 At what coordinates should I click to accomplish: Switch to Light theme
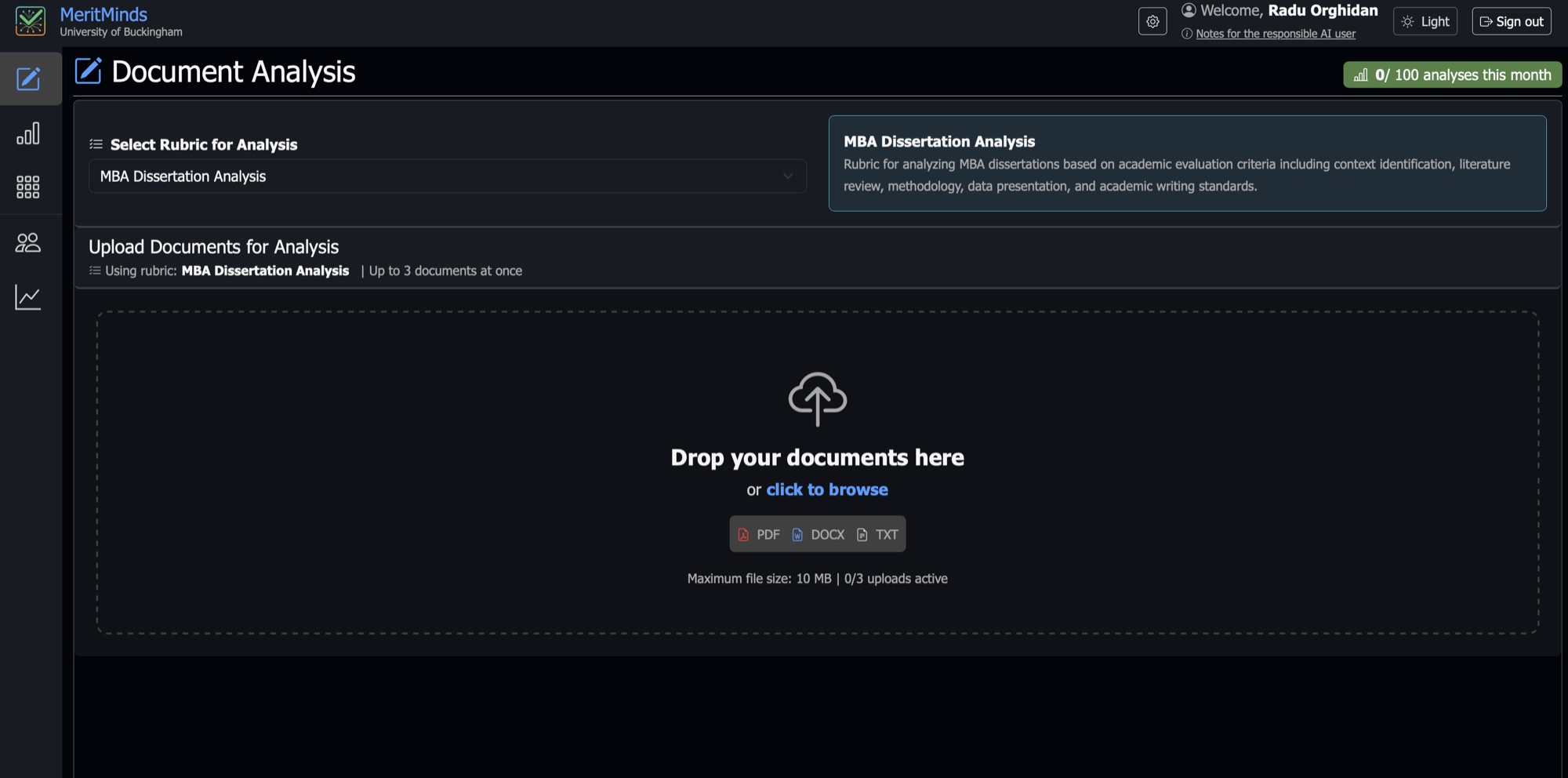1425,22
